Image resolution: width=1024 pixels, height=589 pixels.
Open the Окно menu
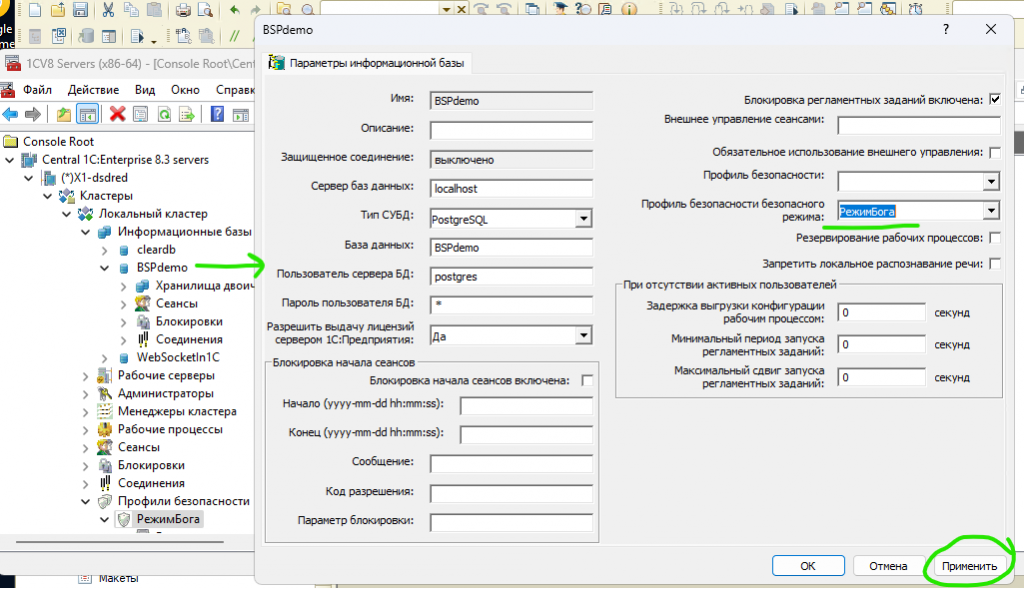point(185,89)
